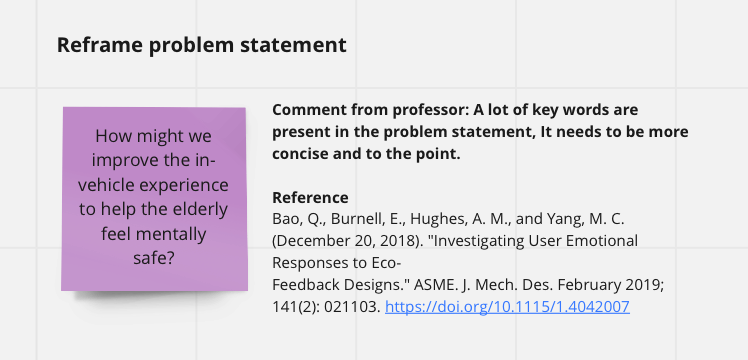Viewport: 748px width, 360px height.
Task: Select the 'Reframe problem statement' heading
Action: coord(202,45)
